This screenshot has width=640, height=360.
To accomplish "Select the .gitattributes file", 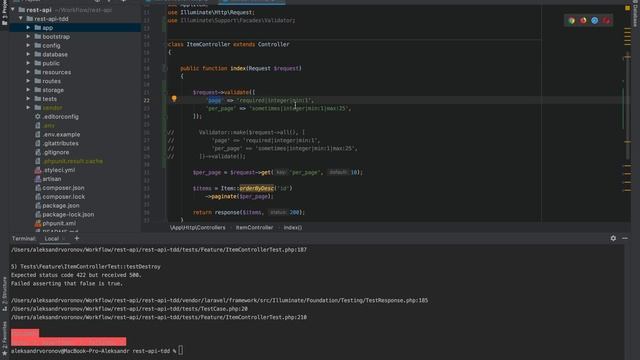I will pos(60,144).
